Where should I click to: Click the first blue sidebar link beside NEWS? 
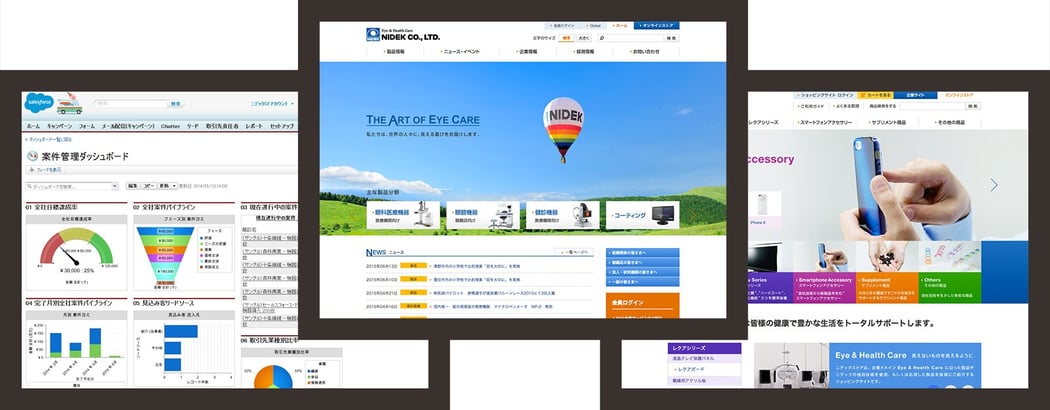click(642, 253)
